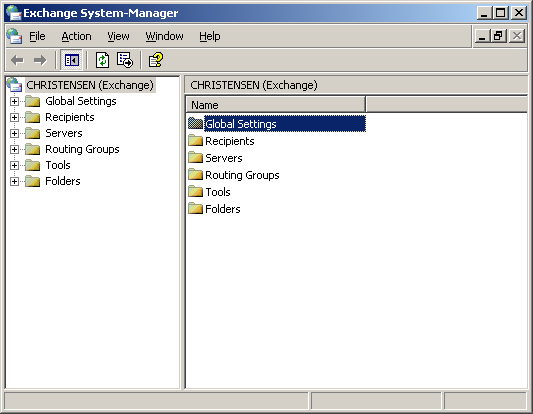Image resolution: width=533 pixels, height=414 pixels.
Task: Select Recipients text in list pane
Action: pyautogui.click(x=230, y=141)
